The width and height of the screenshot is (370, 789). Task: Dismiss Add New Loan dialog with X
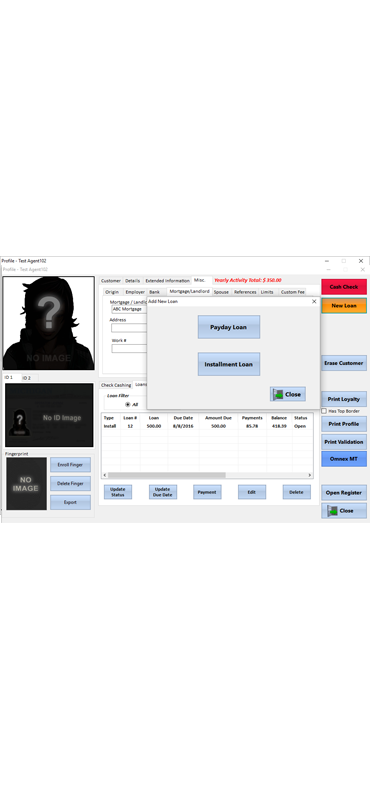(x=314, y=301)
